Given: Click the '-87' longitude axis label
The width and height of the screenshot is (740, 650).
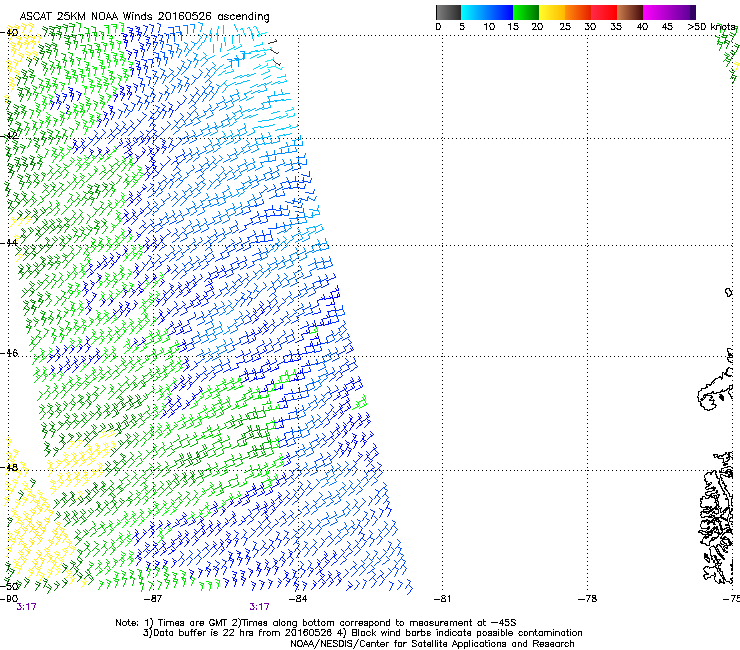Looking at the screenshot, I should [x=152, y=599].
